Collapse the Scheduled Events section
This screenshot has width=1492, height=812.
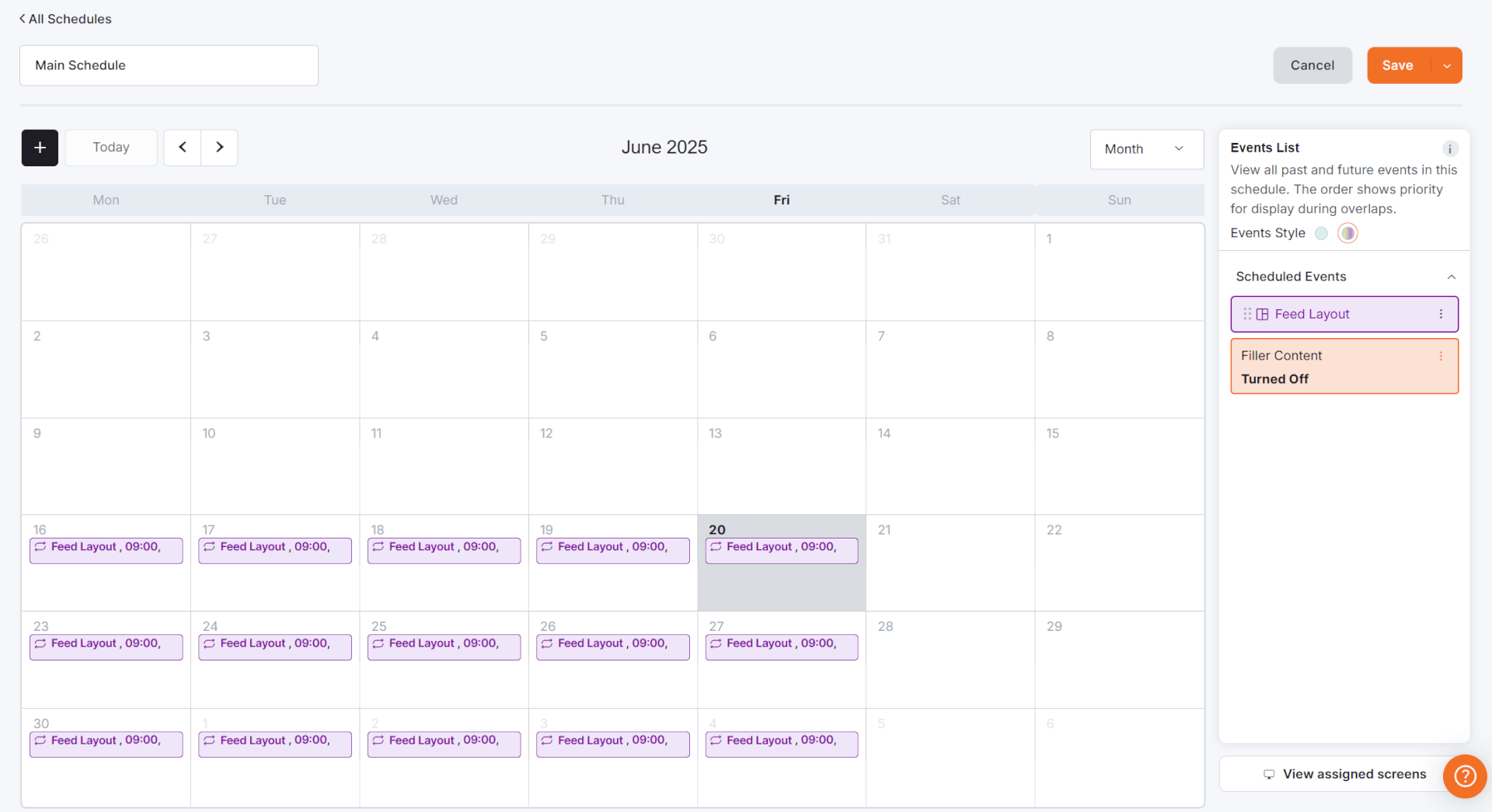(x=1452, y=277)
